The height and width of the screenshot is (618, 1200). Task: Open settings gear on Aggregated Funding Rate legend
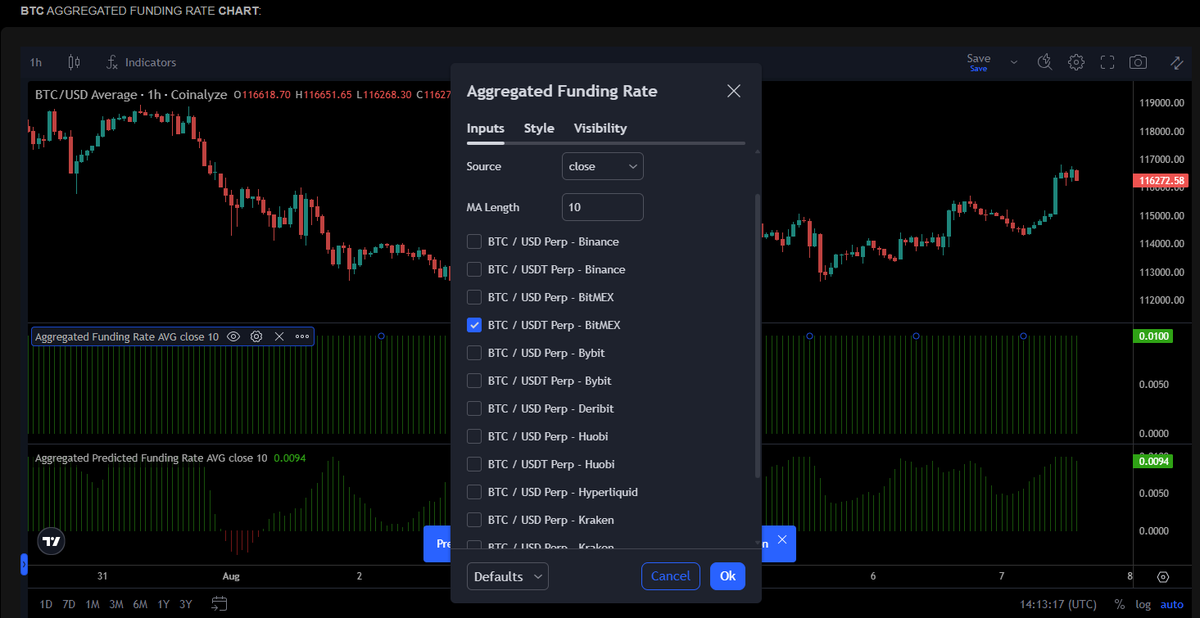(x=256, y=337)
